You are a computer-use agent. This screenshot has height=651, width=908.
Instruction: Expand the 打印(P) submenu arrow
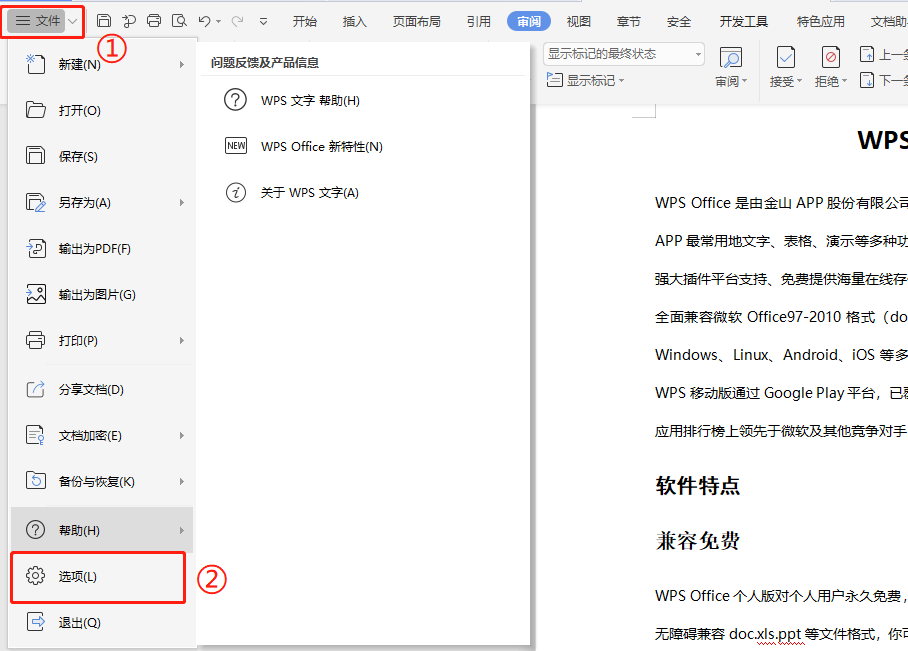pyautogui.click(x=181, y=341)
